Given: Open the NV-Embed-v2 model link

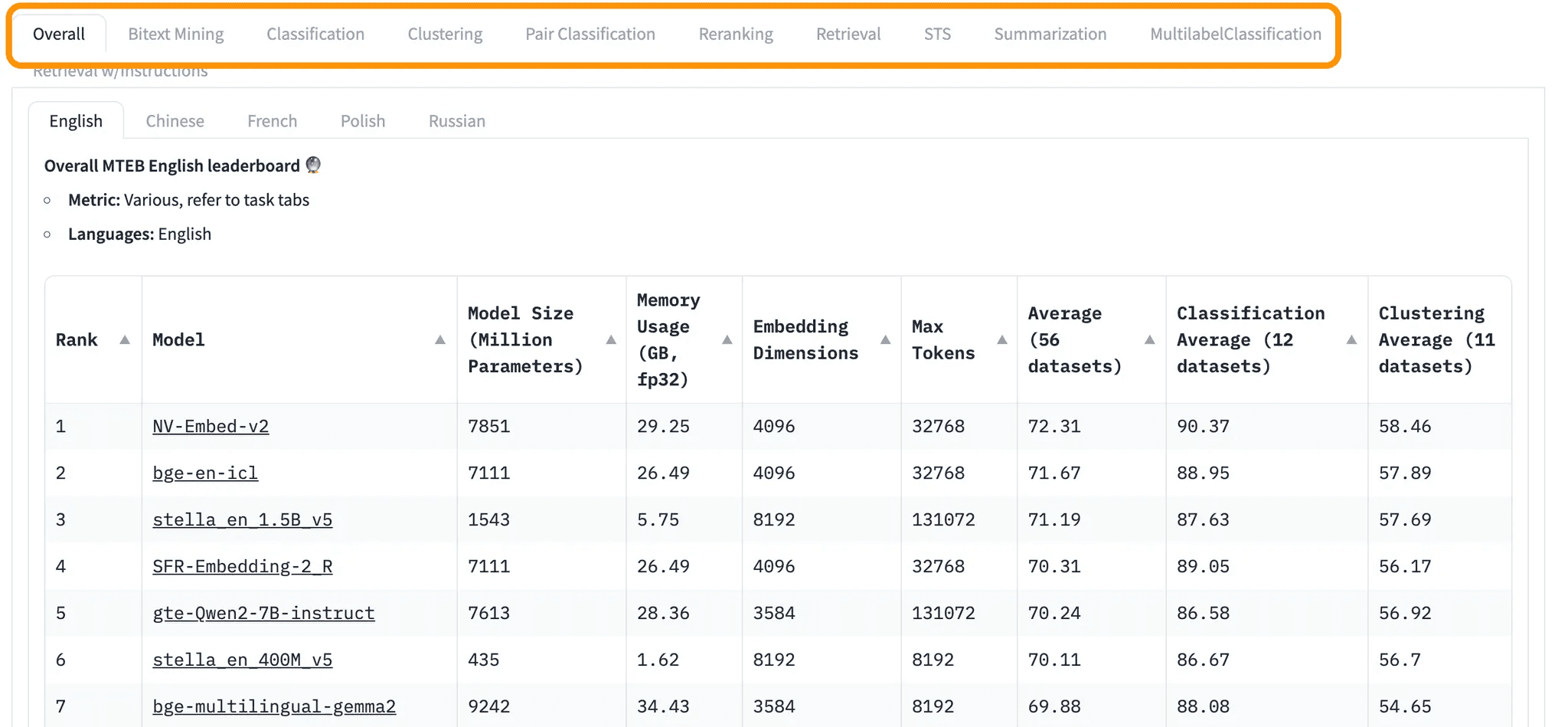Looking at the screenshot, I should 211,427.
